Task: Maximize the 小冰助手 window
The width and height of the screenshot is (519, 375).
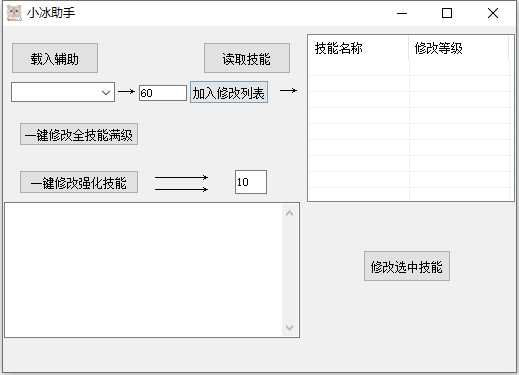Action: pyautogui.click(x=447, y=13)
